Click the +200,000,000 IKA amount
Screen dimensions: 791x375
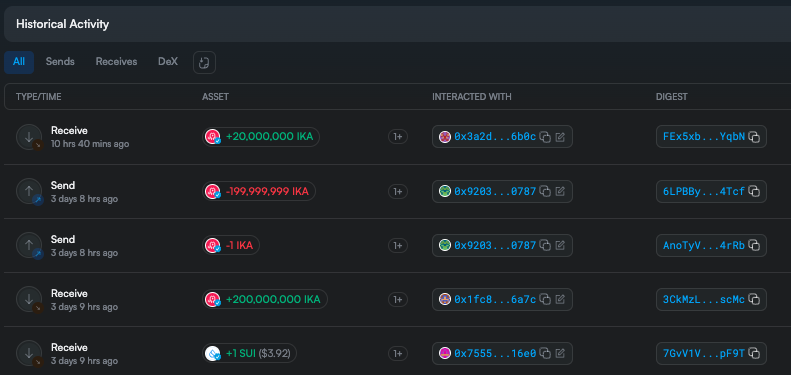click(x=273, y=299)
